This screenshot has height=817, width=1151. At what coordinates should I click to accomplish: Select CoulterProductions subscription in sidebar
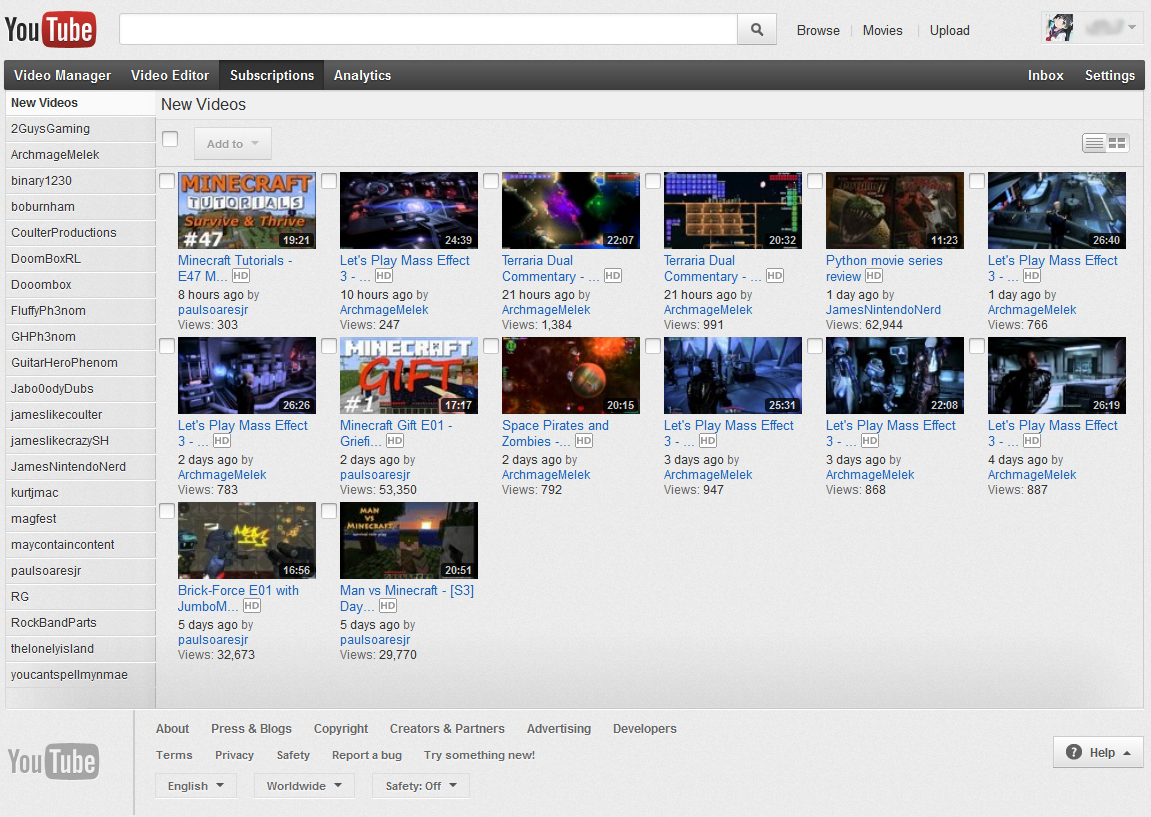click(x=80, y=233)
